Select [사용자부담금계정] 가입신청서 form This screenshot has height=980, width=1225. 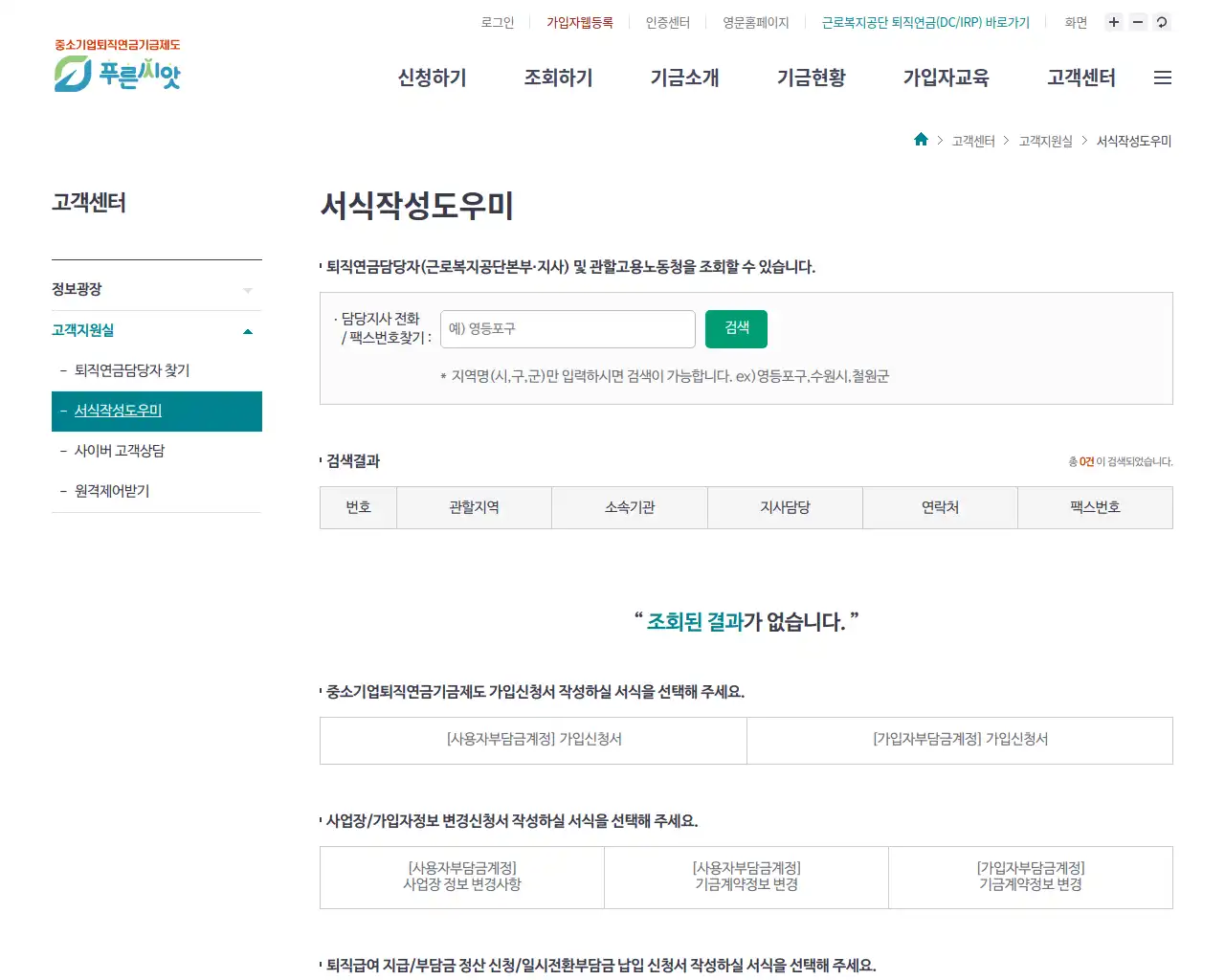pos(532,740)
